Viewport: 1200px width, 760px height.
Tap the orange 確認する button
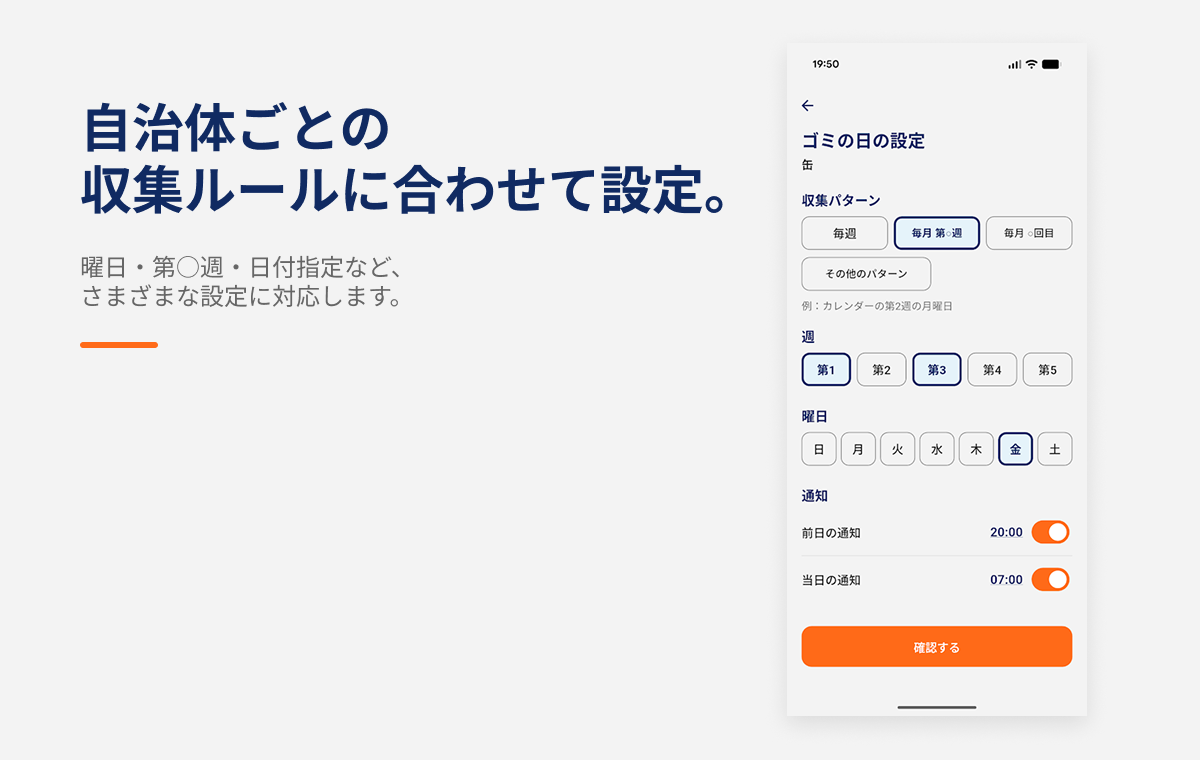[937, 647]
